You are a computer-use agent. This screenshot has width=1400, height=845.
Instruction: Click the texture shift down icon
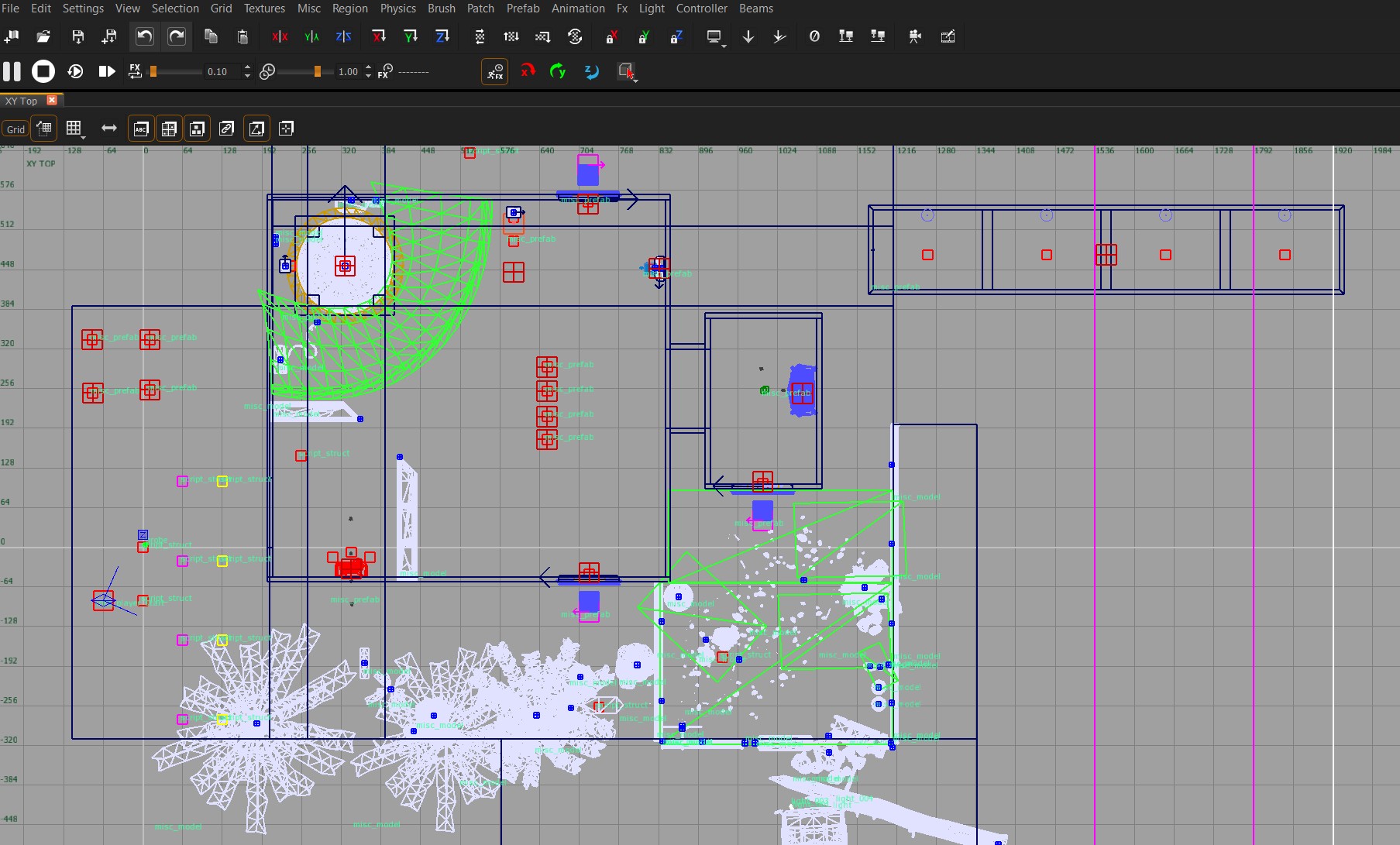click(543, 36)
